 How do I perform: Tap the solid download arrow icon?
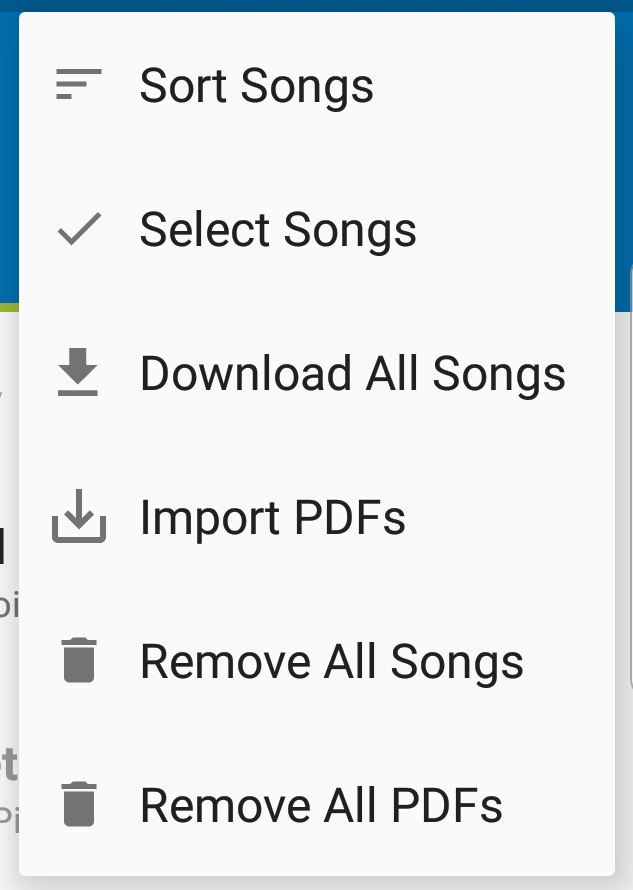click(78, 372)
